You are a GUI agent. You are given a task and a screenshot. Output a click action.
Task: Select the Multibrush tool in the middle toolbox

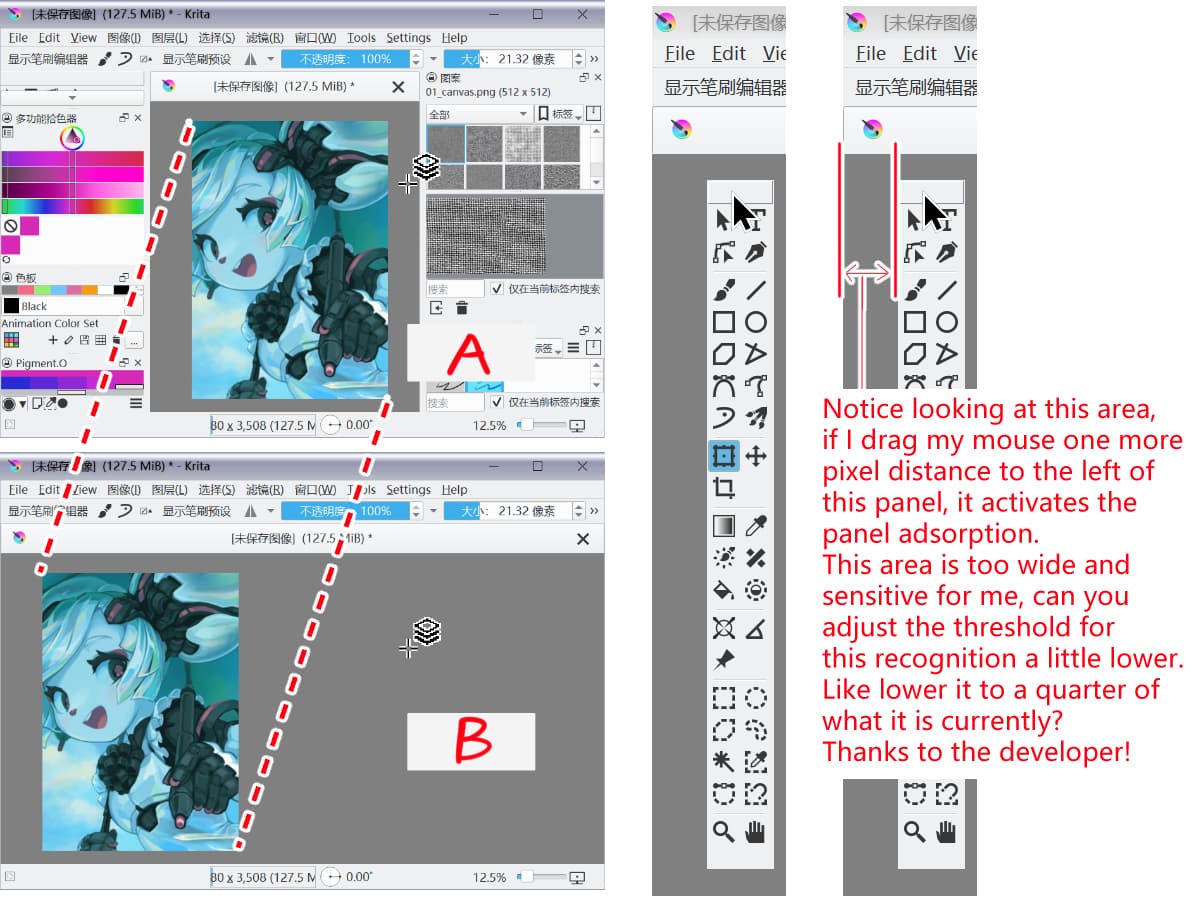pyautogui.click(x=756, y=417)
